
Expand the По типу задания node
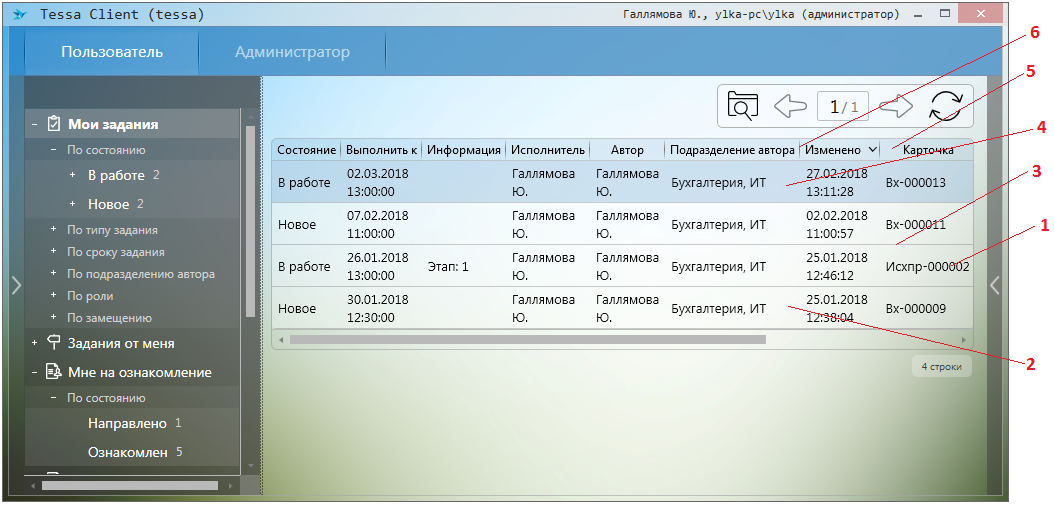(x=53, y=230)
